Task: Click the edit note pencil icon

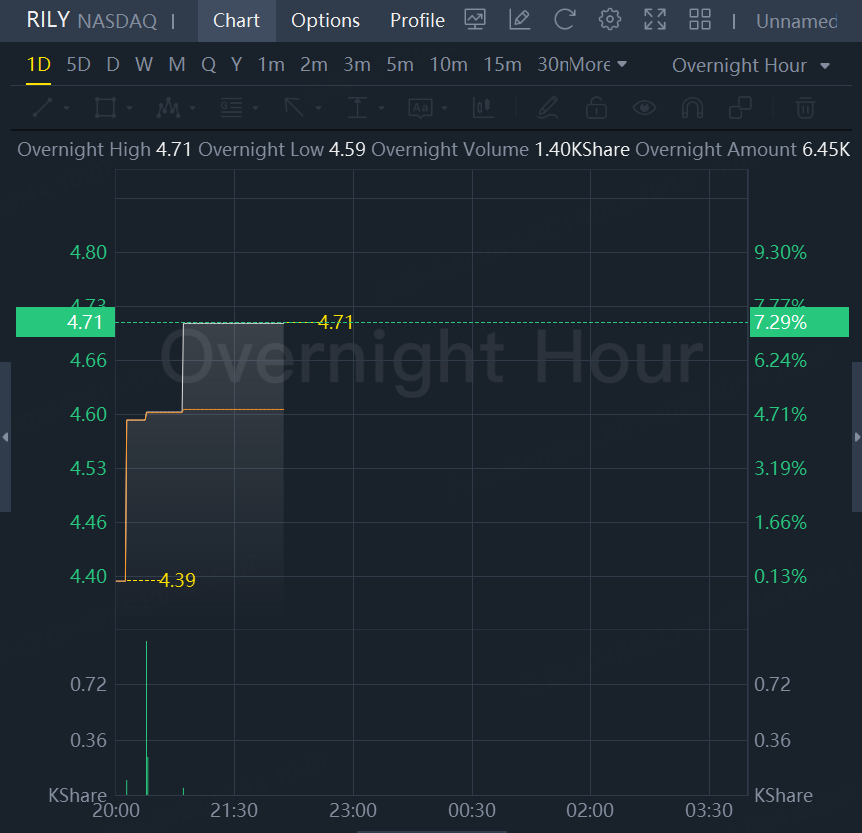Action: click(520, 20)
